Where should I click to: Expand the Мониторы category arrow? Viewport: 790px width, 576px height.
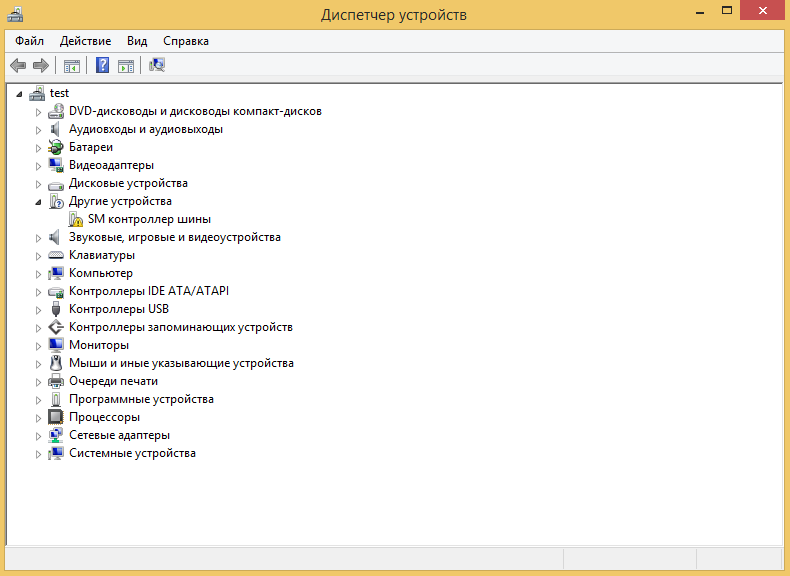[38, 346]
